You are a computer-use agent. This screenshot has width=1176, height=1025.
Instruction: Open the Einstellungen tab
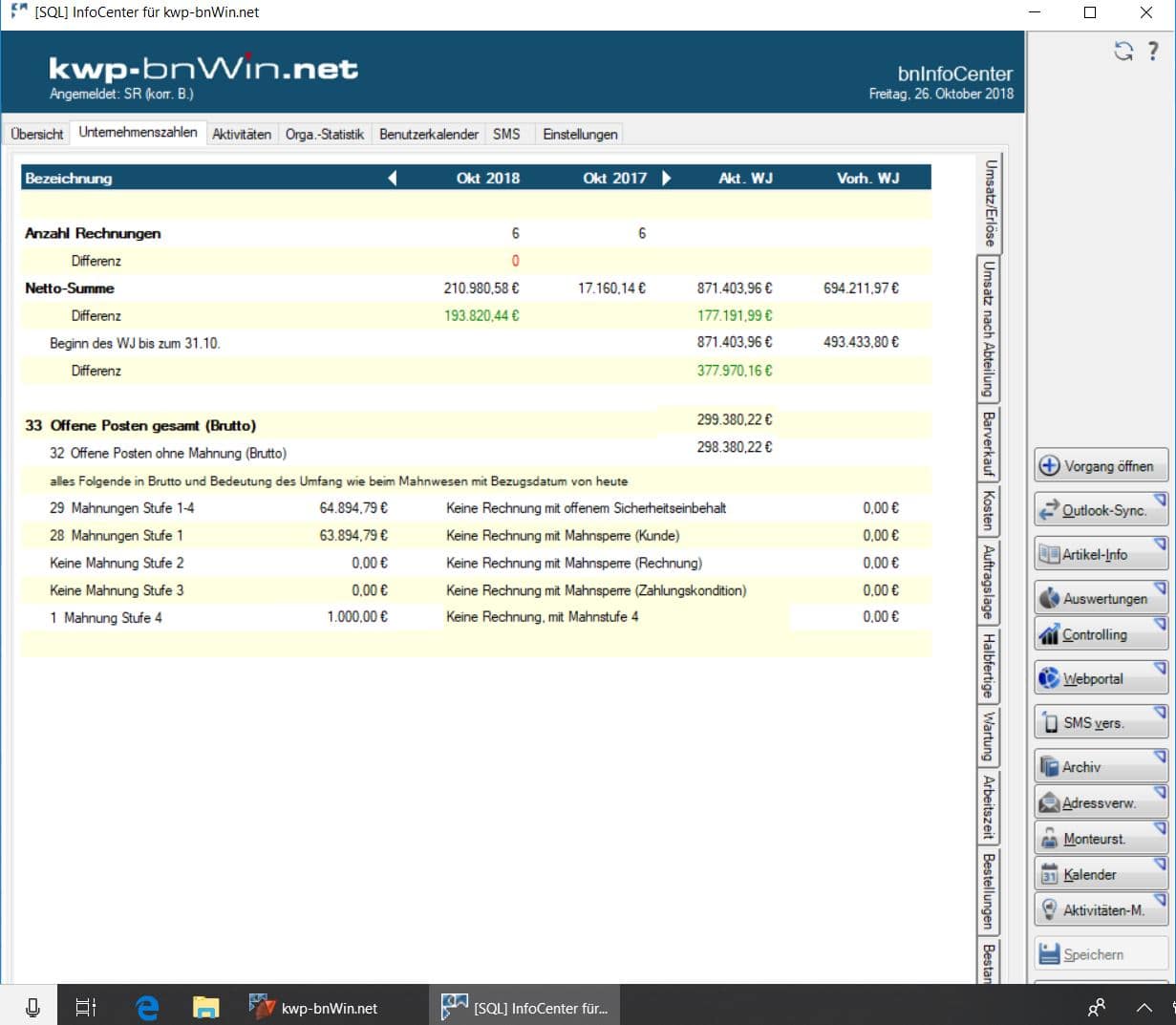580,134
